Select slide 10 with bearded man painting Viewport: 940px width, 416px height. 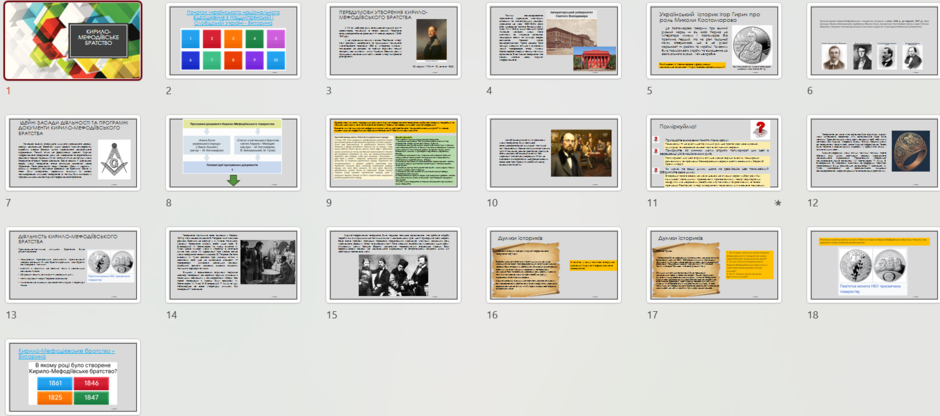click(553, 153)
